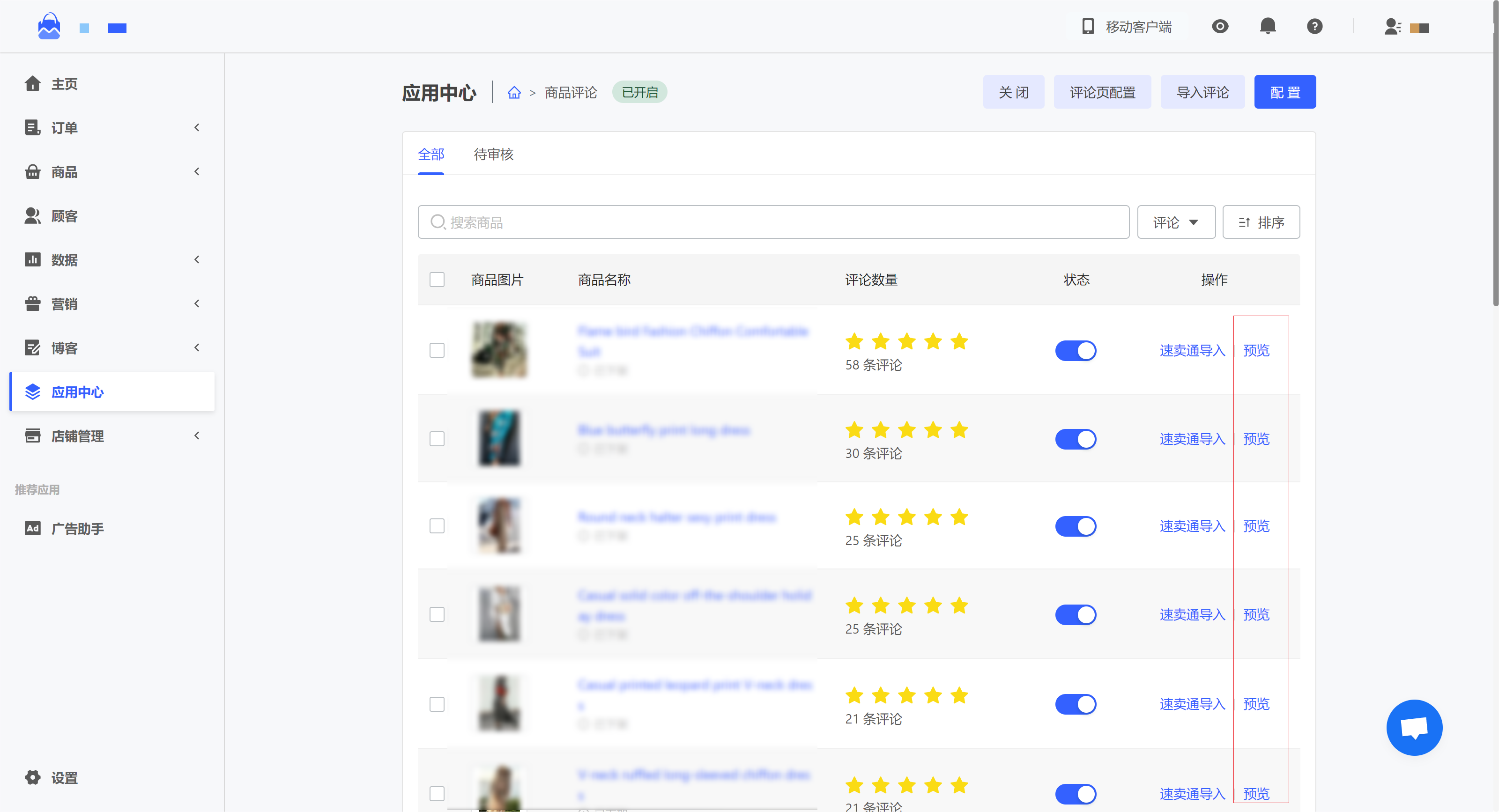Viewport: 1499px width, 812px height.
Task: Click the thumbnail of the 58 条评论 product
Action: (x=499, y=350)
